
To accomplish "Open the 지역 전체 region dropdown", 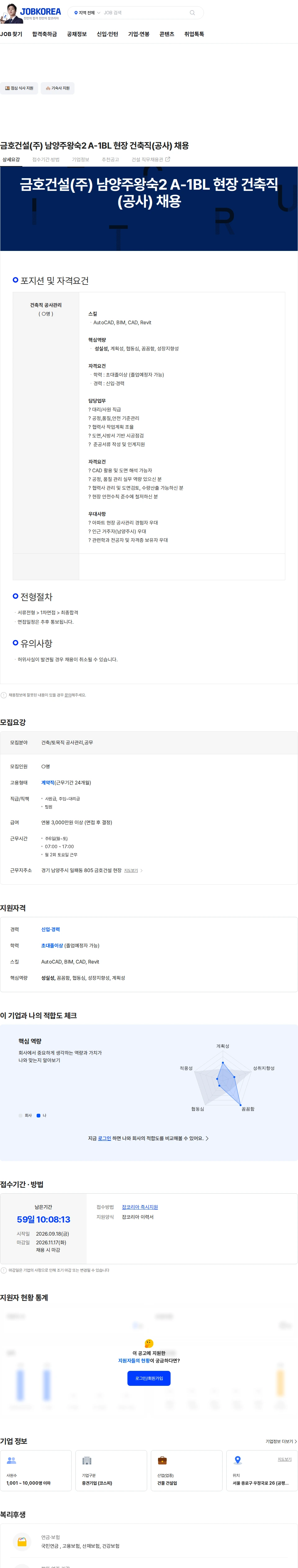I will [x=87, y=13].
